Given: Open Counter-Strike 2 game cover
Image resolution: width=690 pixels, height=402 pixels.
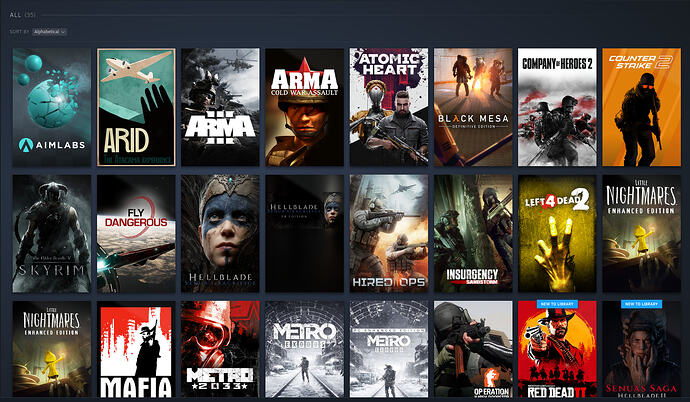Looking at the screenshot, I should pos(640,107).
